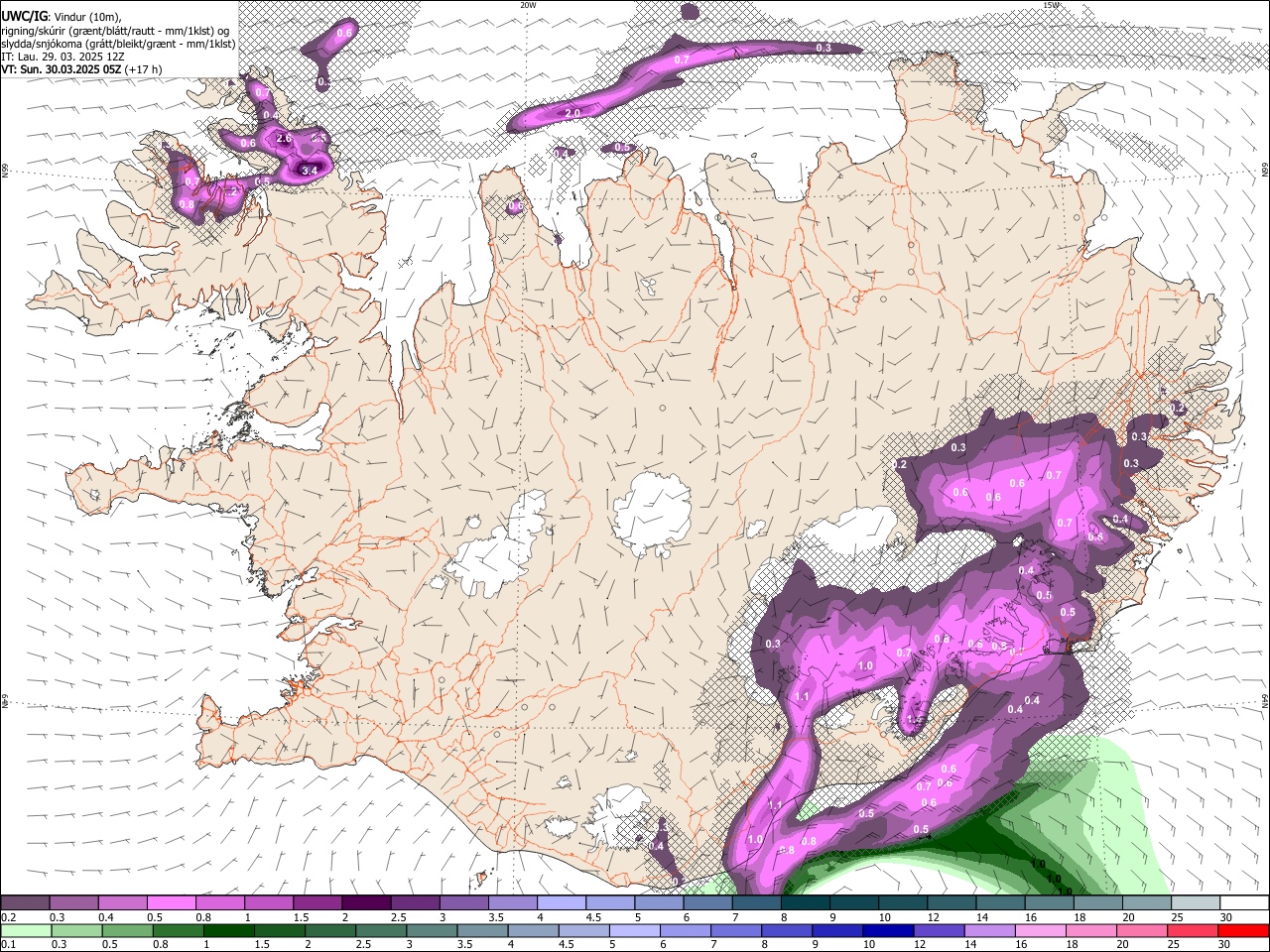Click the "0.1" legend label
This screenshot has height=952, width=1270.
click(x=8, y=945)
